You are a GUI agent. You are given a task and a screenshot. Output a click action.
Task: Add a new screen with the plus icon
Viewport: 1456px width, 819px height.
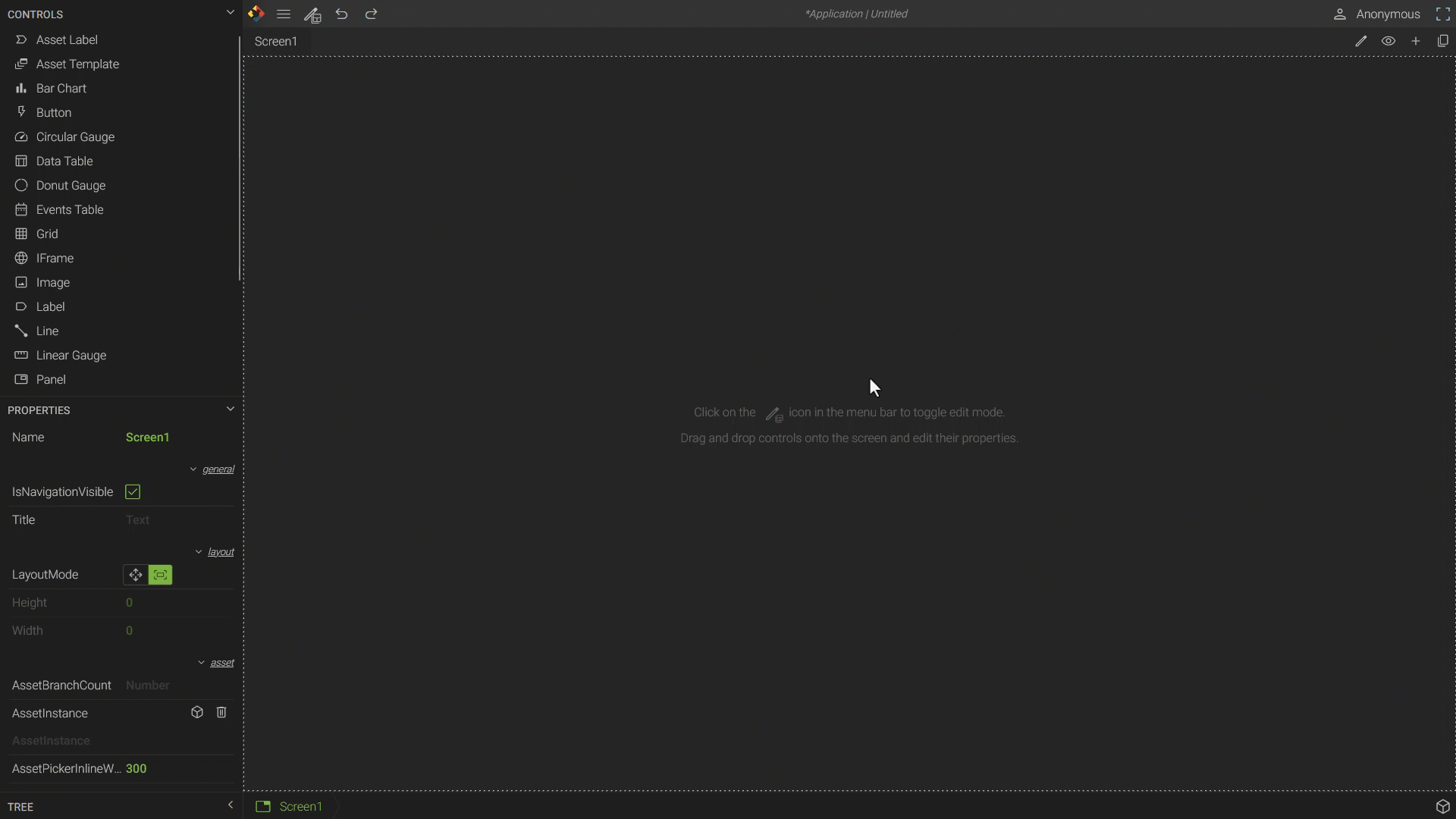click(1416, 42)
